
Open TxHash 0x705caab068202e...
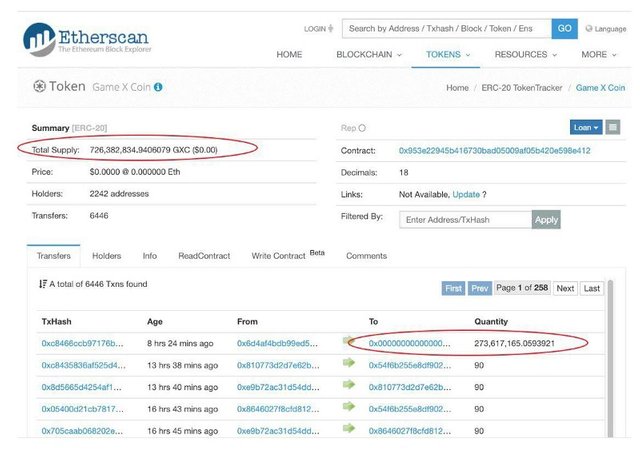coord(82,431)
